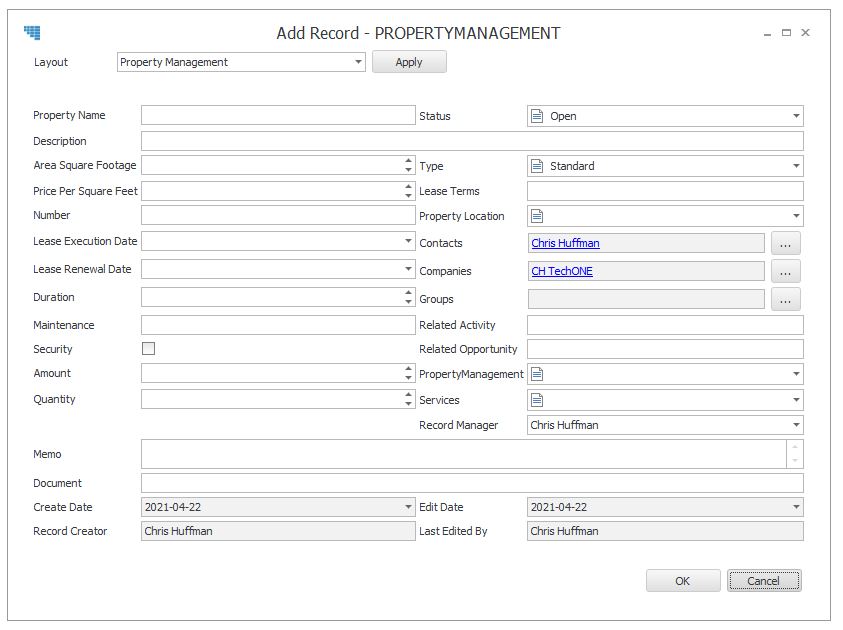Click the document icon in Type field
The width and height of the screenshot is (843, 630).
[x=537, y=166]
